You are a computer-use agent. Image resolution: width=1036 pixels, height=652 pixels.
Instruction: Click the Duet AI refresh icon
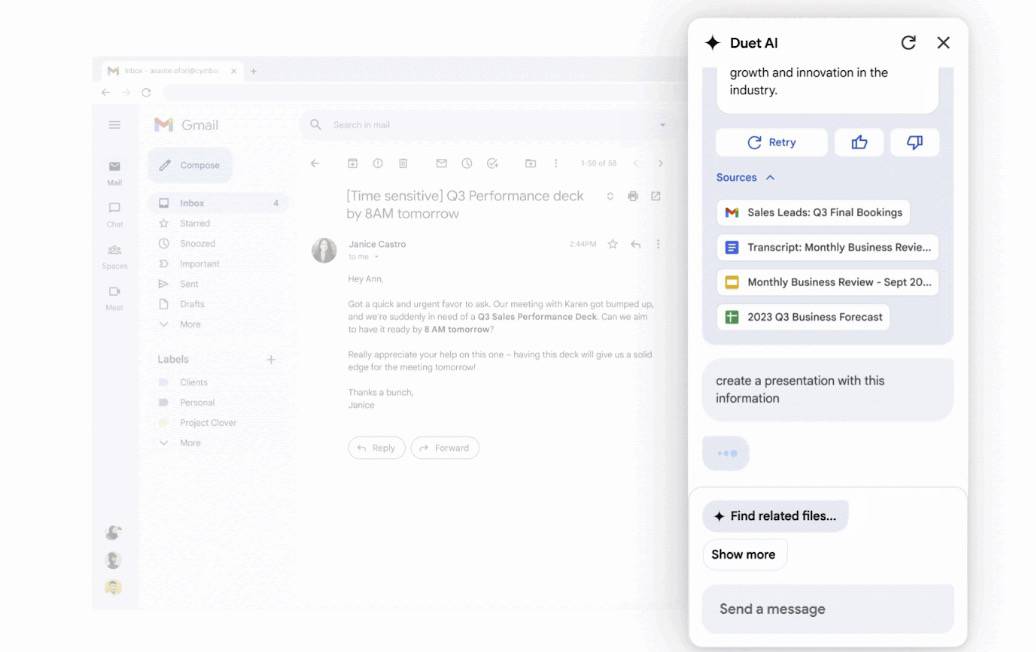(908, 43)
